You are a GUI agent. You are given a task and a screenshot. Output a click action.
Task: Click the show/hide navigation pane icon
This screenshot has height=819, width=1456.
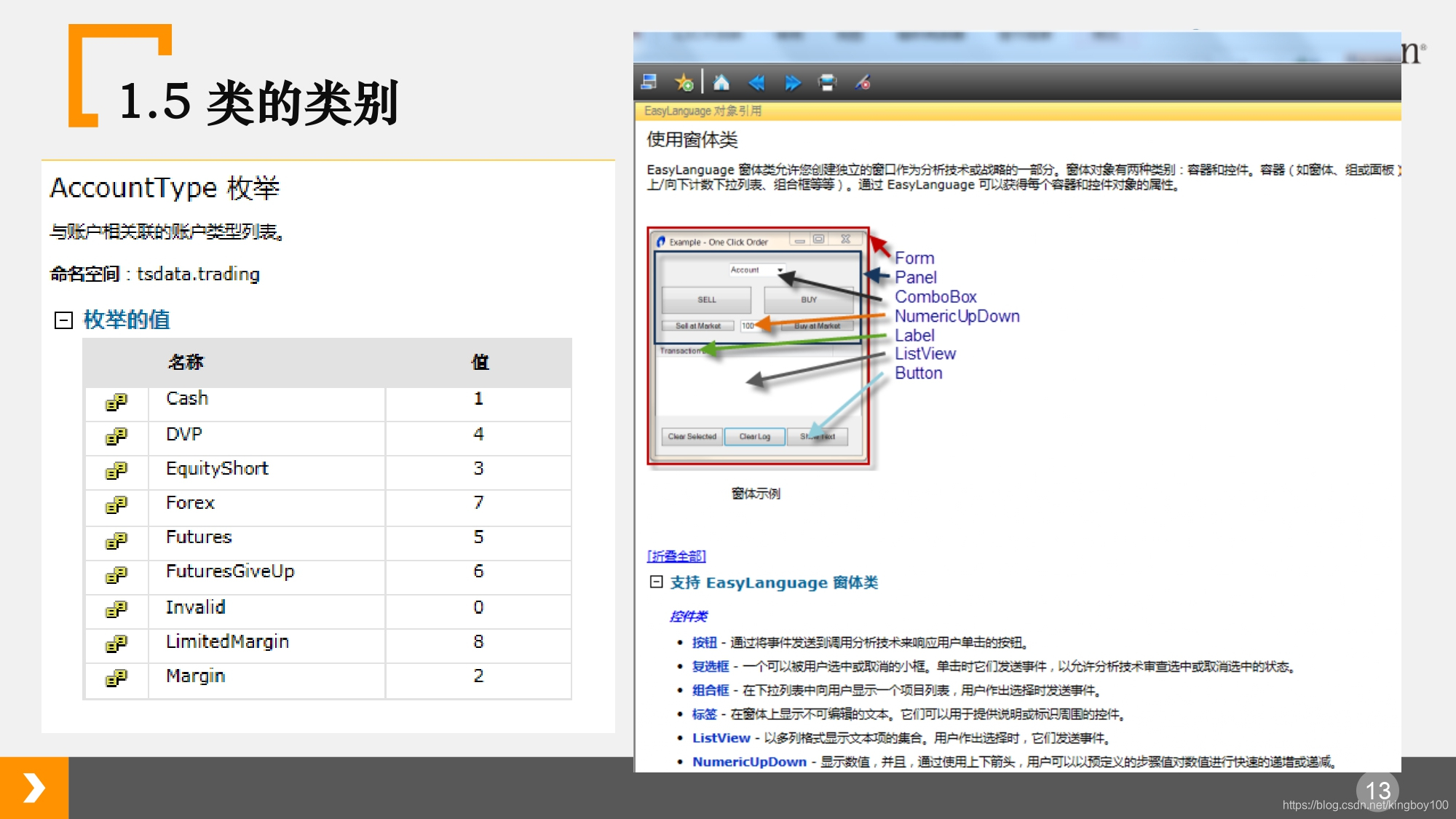[x=649, y=82]
